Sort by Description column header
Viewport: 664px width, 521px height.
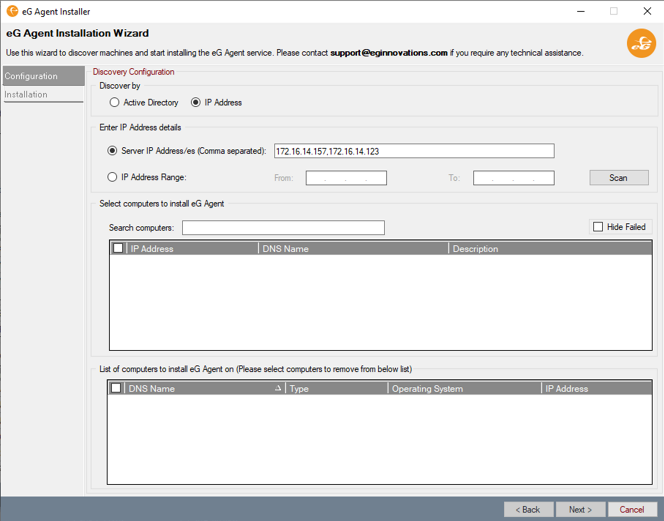point(550,249)
